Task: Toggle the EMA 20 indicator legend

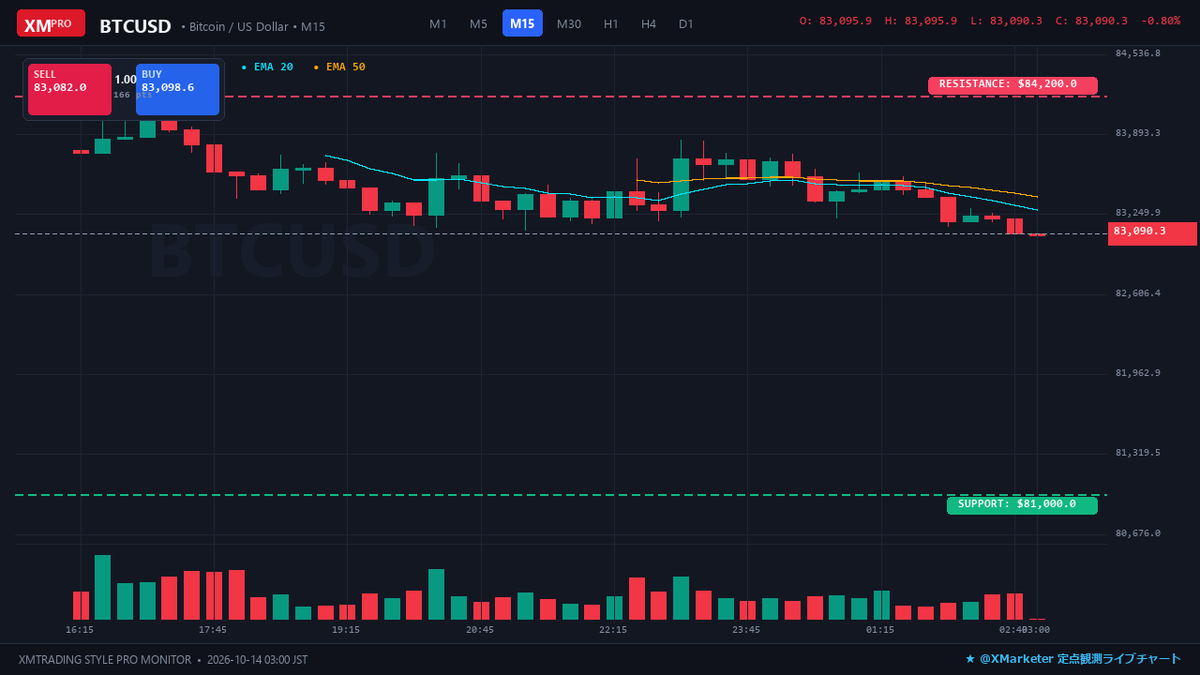Action: pyautogui.click(x=268, y=67)
